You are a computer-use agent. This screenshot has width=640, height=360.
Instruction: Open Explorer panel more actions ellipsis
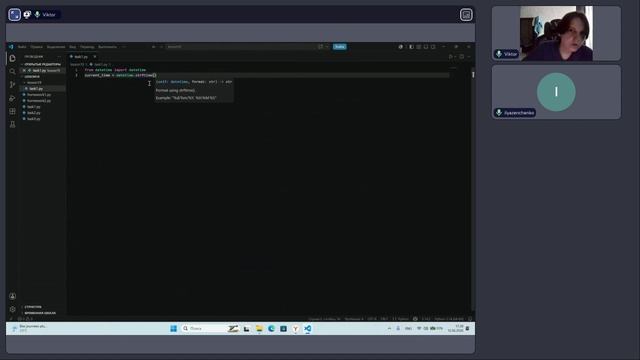tap(59, 57)
